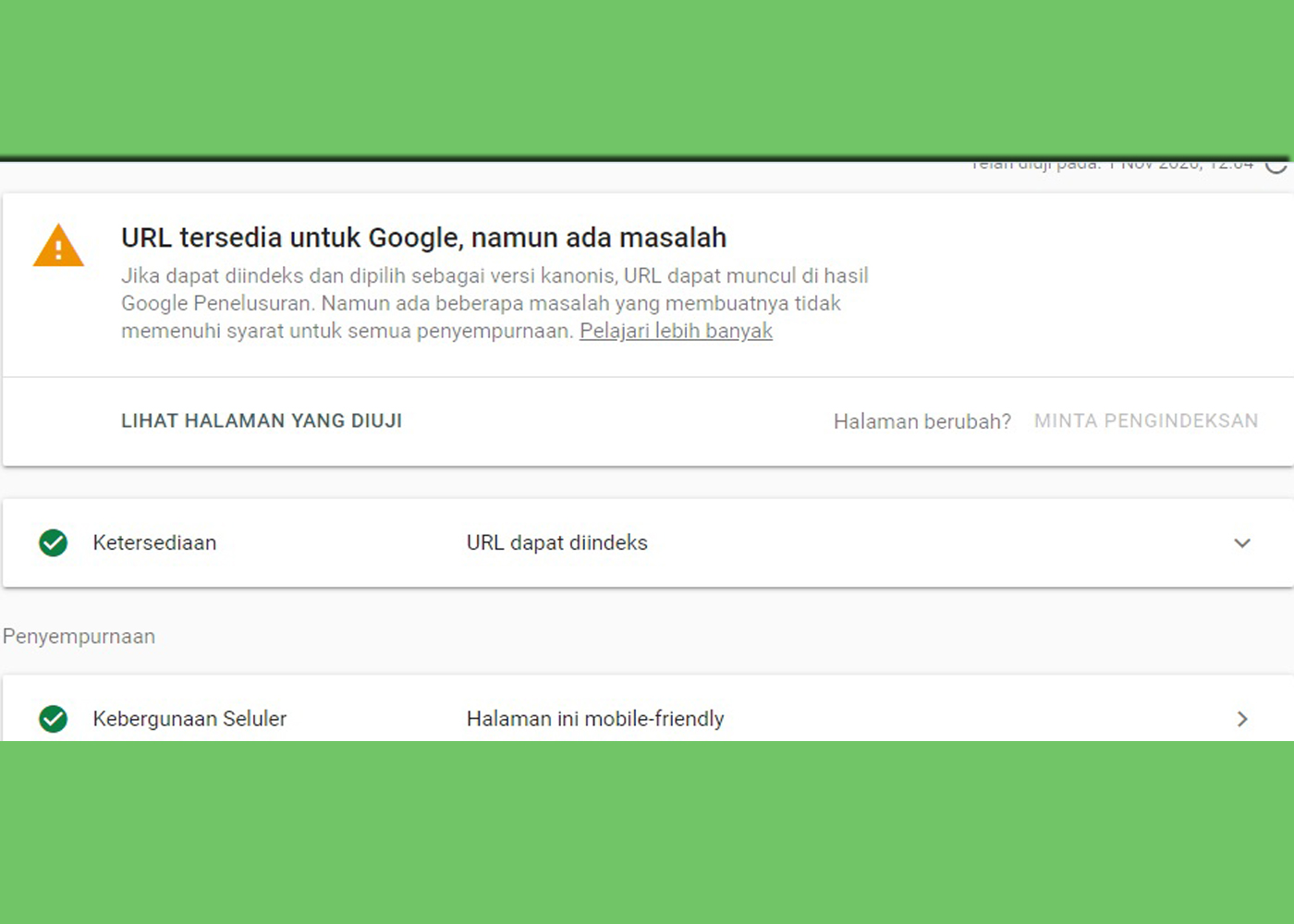Click the green check beside Kebergunaan Seluler

(53, 719)
